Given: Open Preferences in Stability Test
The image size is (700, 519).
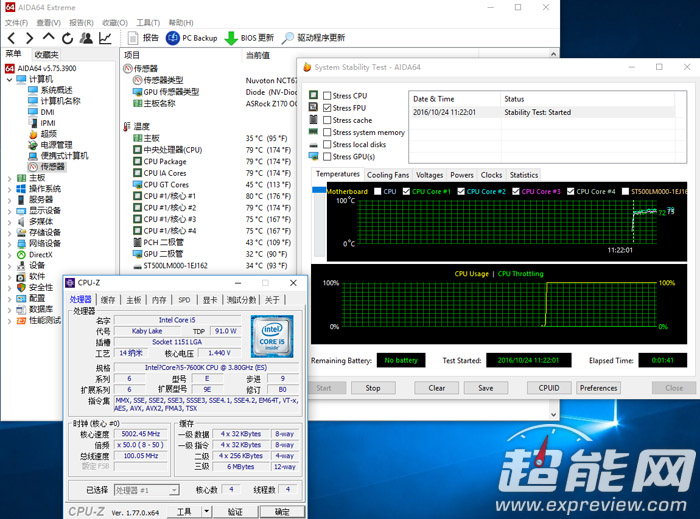Looking at the screenshot, I should [x=599, y=388].
